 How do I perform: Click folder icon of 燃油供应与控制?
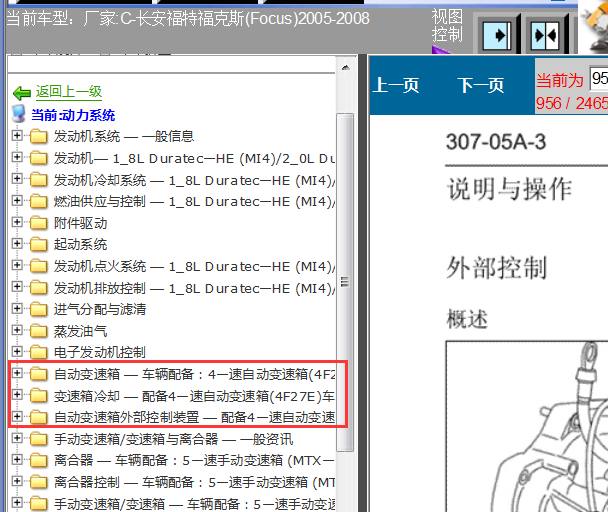[x=39, y=201]
